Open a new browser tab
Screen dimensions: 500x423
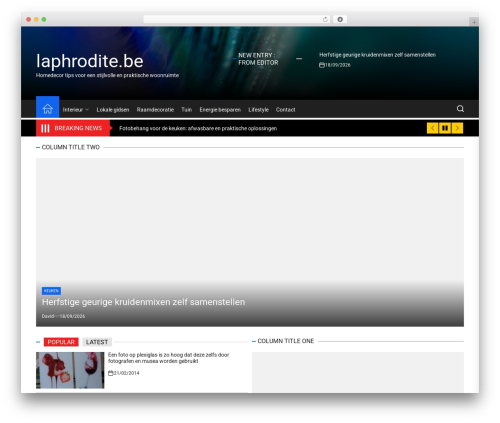pyautogui.click(x=474, y=22)
